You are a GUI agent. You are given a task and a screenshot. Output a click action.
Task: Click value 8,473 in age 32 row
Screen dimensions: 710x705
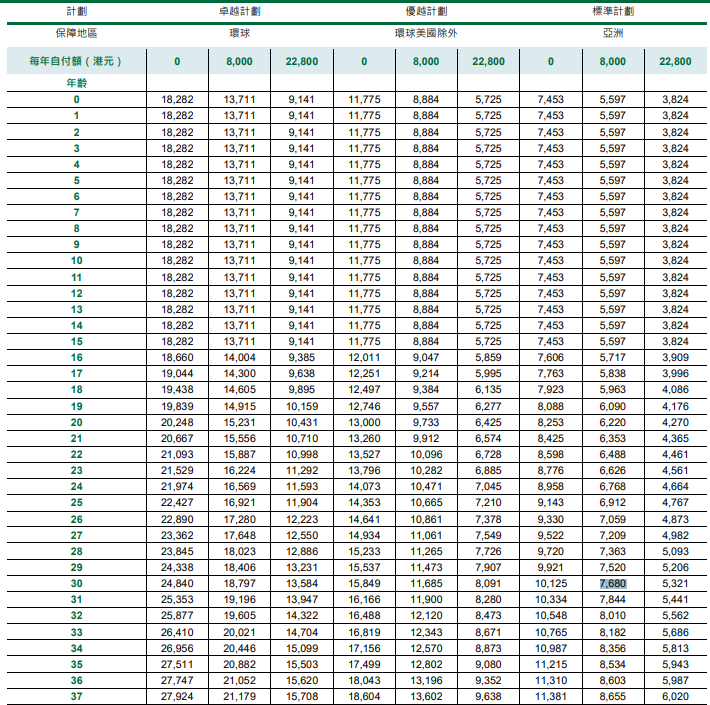[x=488, y=615]
